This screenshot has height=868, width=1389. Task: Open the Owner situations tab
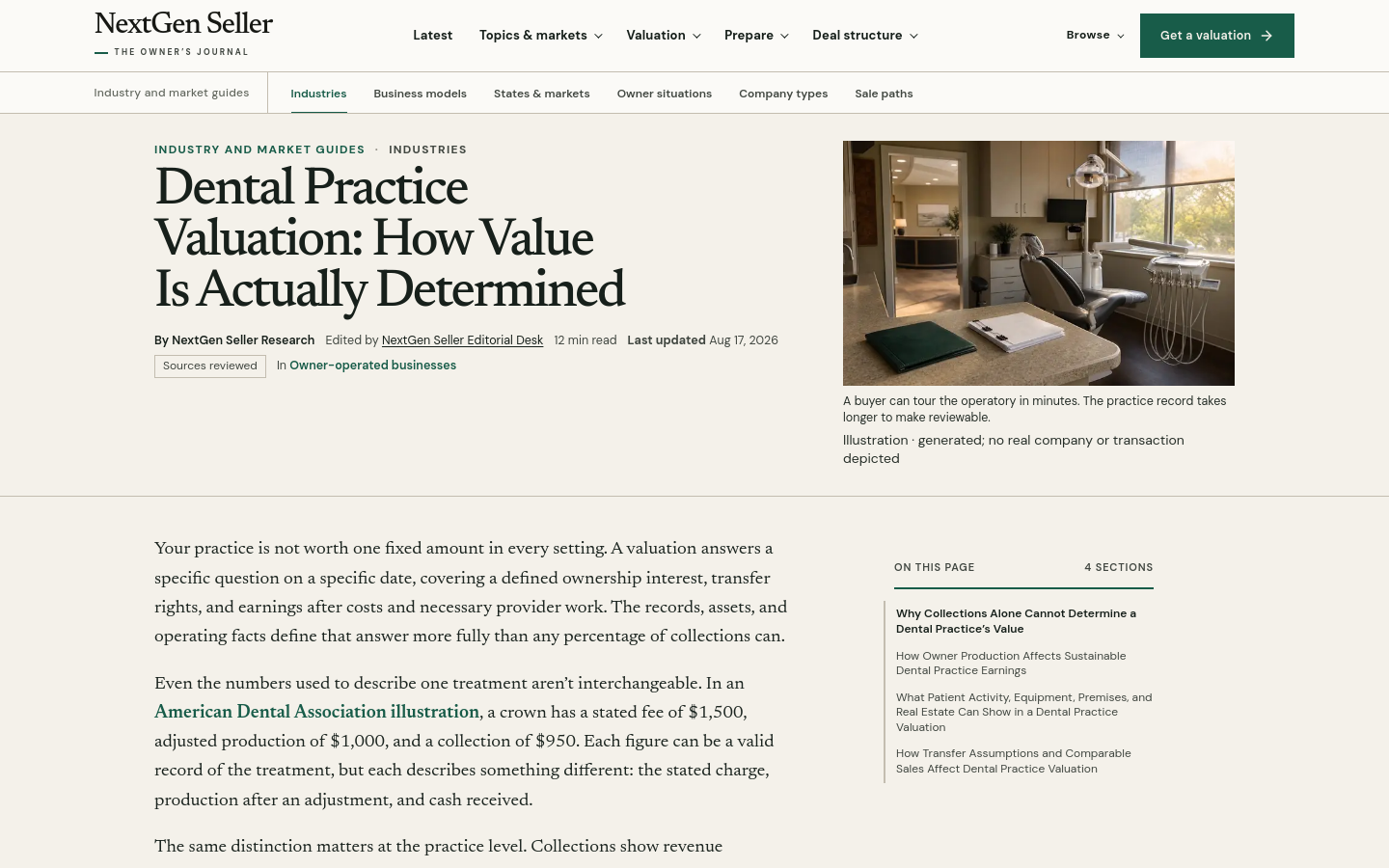coord(665,94)
